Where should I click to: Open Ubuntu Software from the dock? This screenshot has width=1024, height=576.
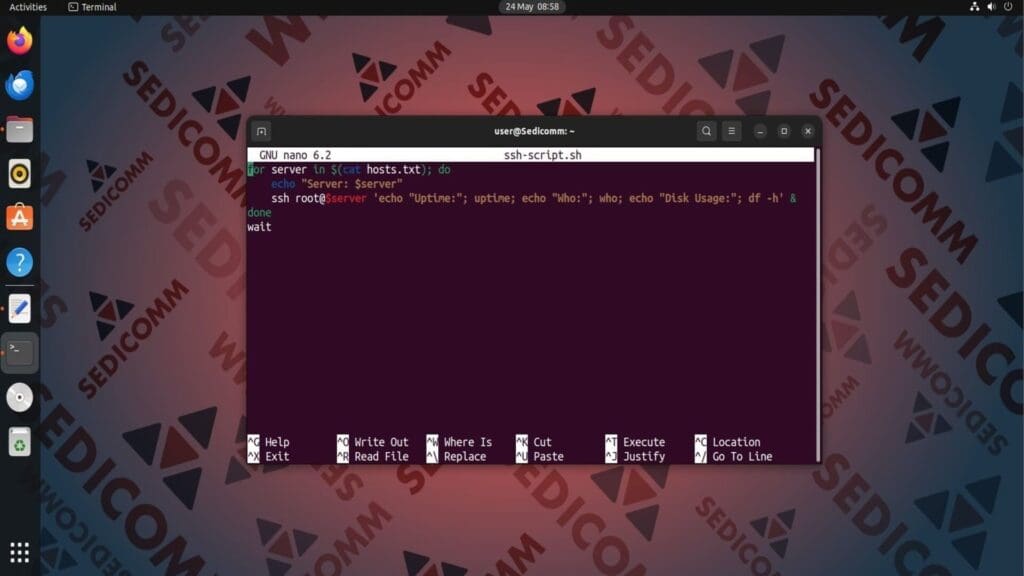point(19,216)
